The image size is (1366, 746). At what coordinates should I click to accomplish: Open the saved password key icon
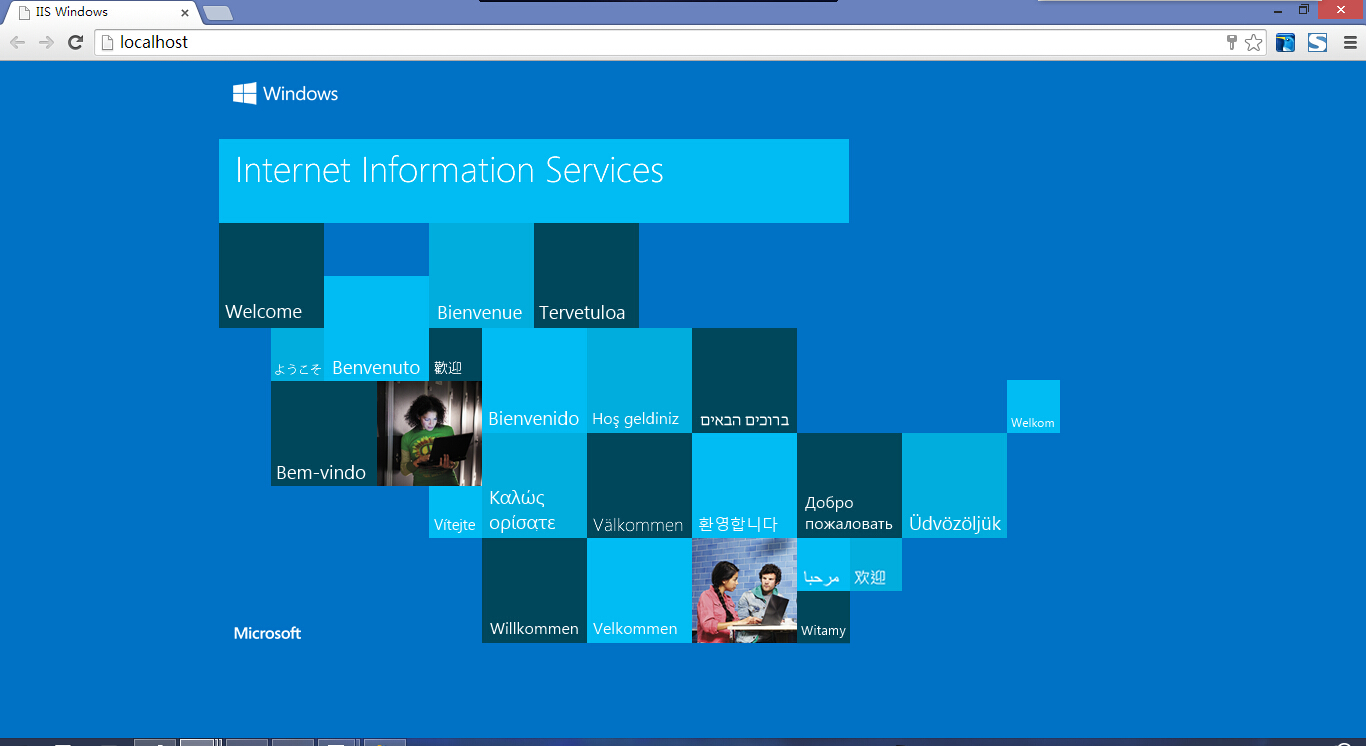point(1232,42)
